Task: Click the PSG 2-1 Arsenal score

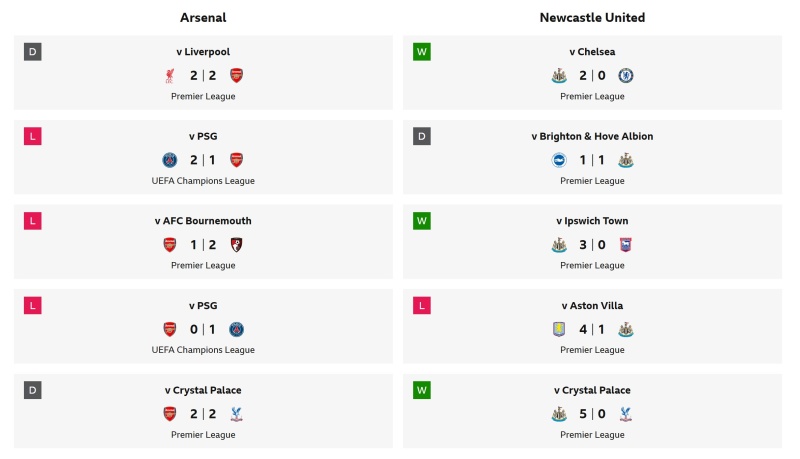Action: point(203,160)
